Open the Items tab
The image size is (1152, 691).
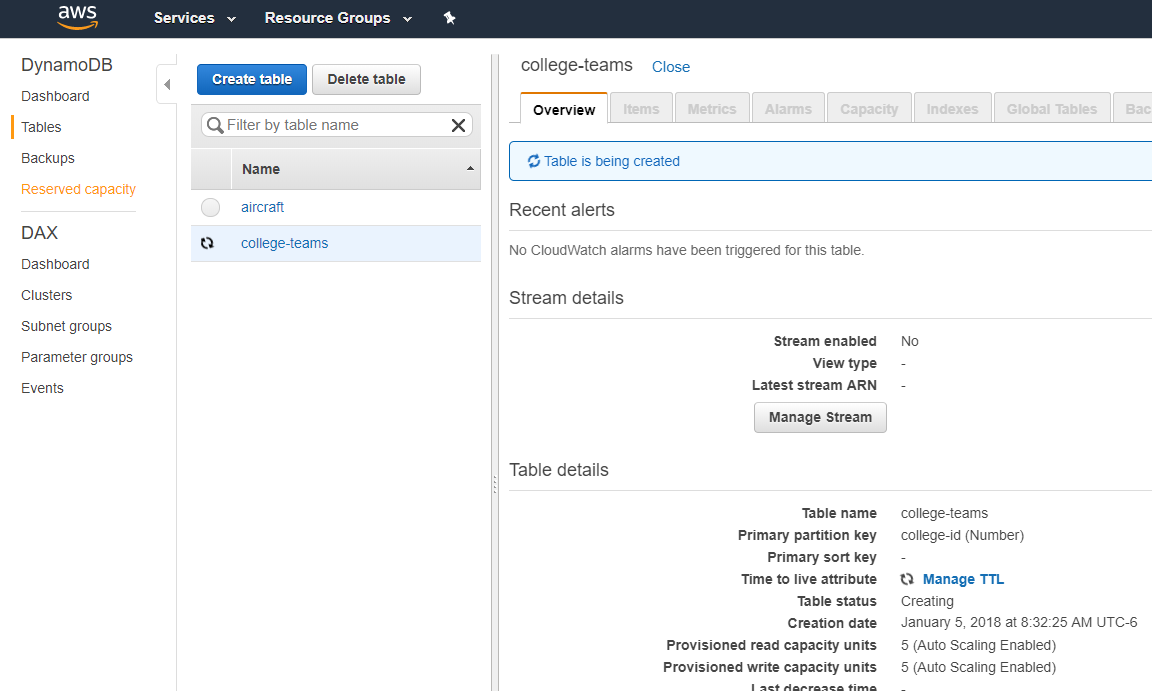coord(641,109)
